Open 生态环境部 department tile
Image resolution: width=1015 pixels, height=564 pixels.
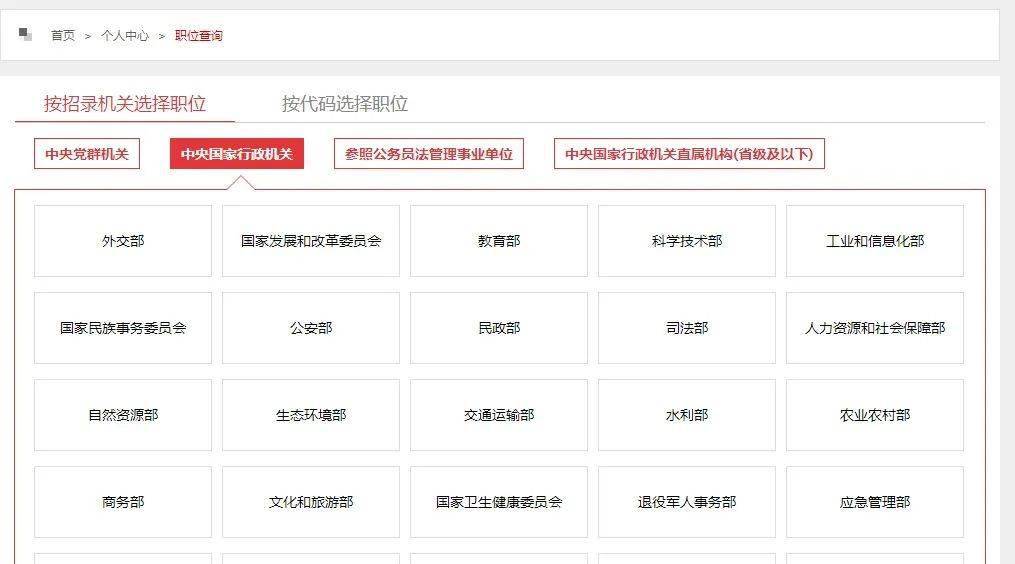click(x=311, y=415)
